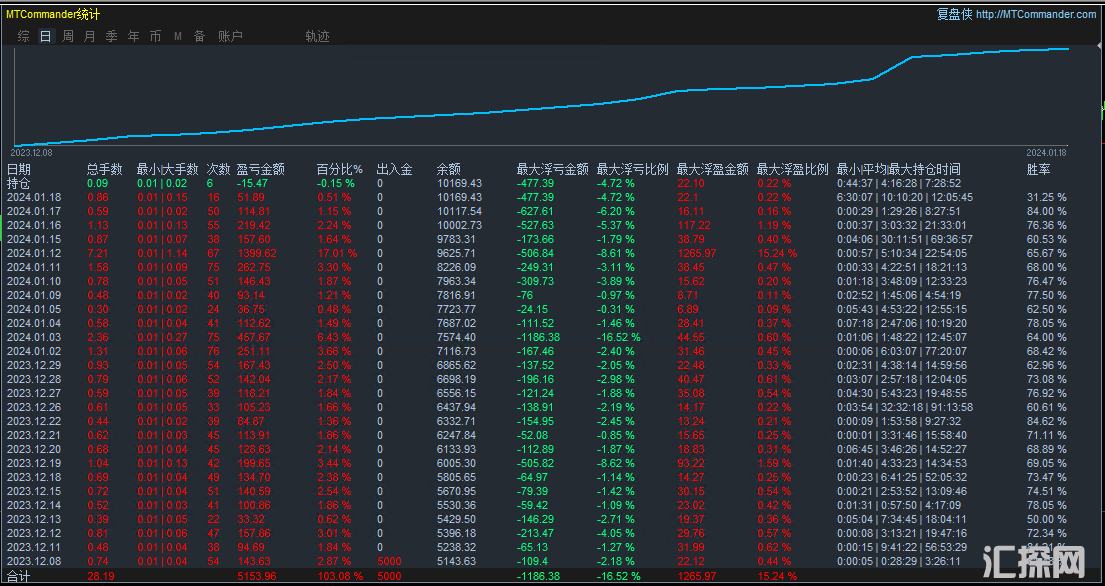Select the 日 daily statistics tab

pyautogui.click(x=45, y=36)
